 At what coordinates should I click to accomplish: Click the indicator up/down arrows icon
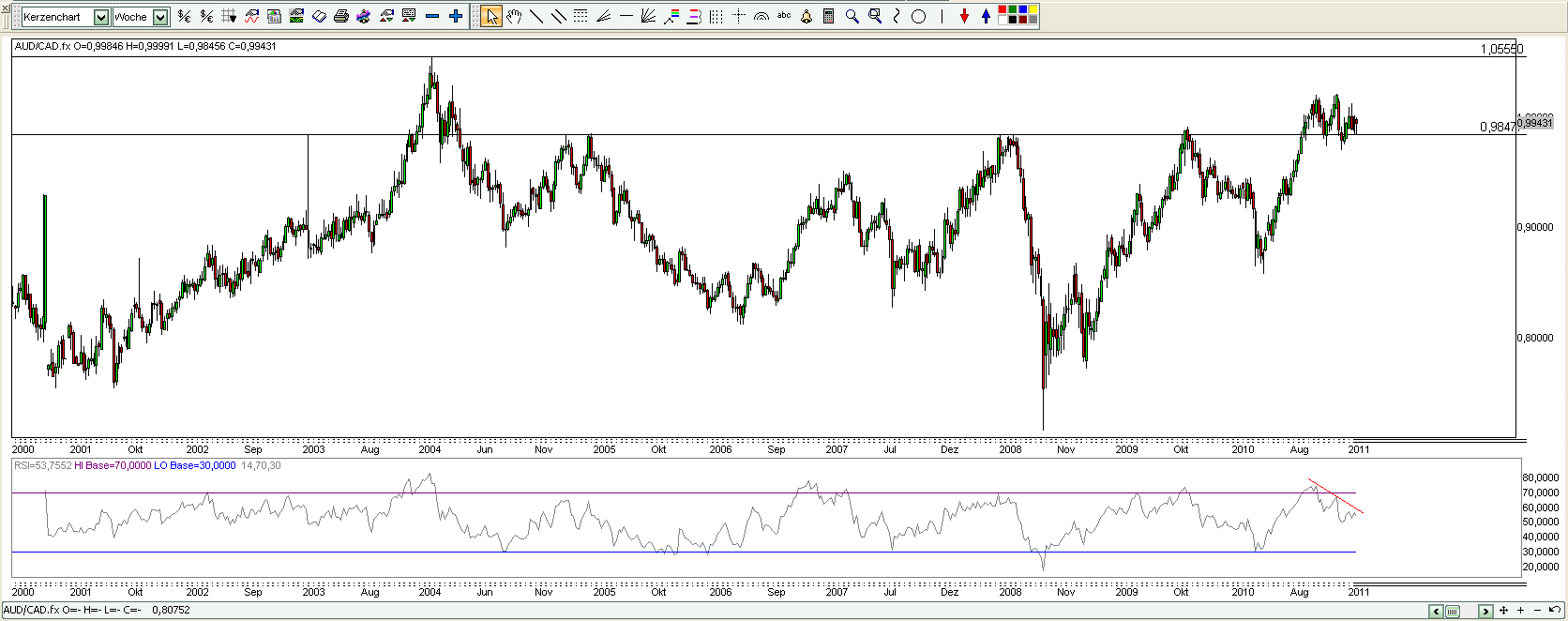click(386, 16)
